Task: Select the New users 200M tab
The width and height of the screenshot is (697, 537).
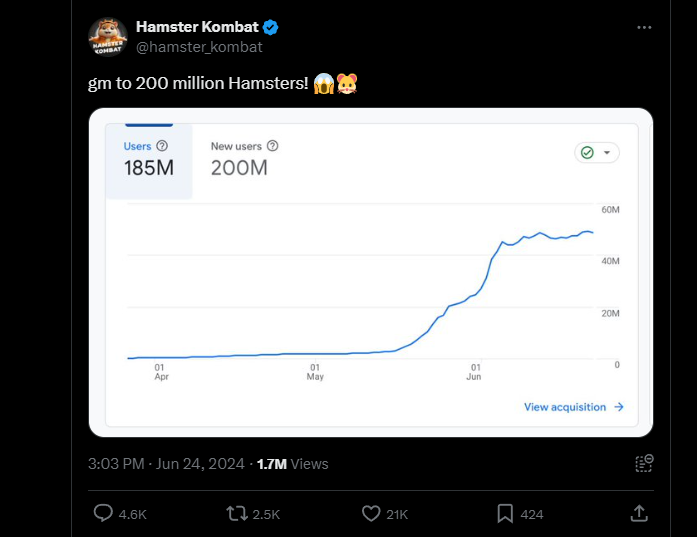Action: (243, 160)
